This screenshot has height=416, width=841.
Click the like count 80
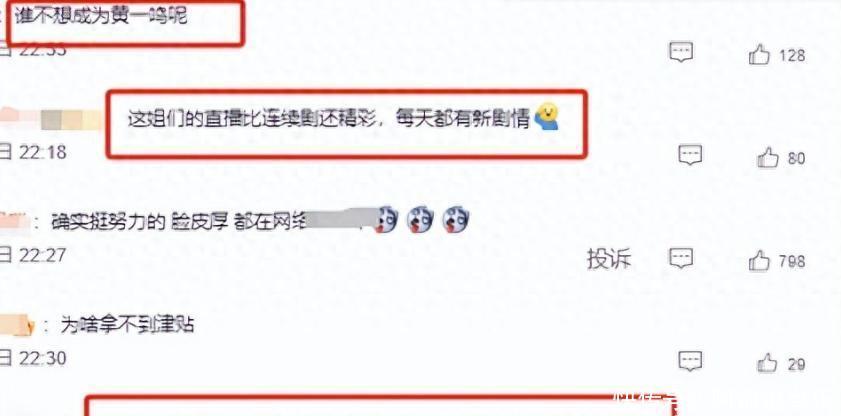tap(796, 159)
